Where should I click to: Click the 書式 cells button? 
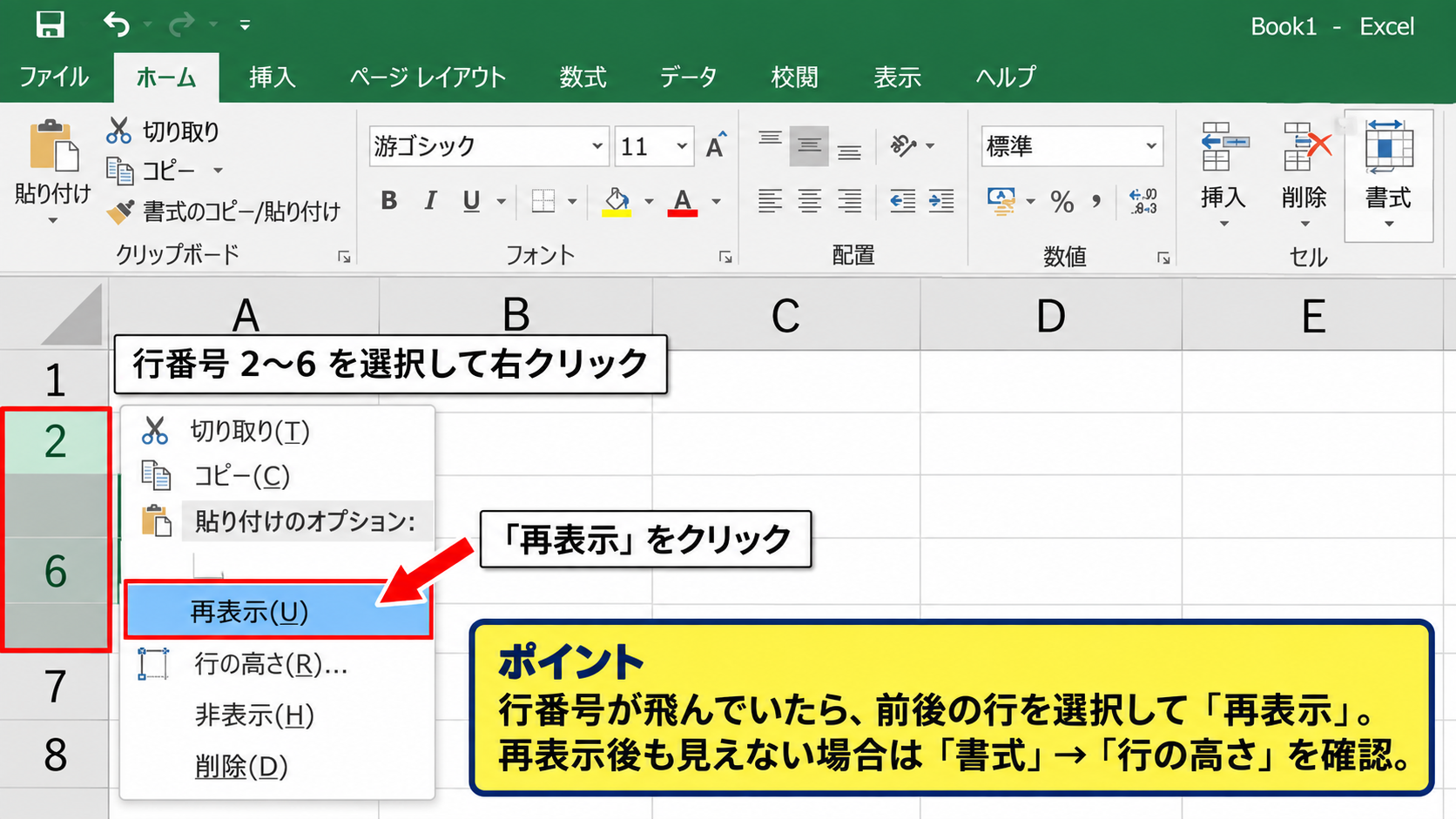pos(1389,174)
